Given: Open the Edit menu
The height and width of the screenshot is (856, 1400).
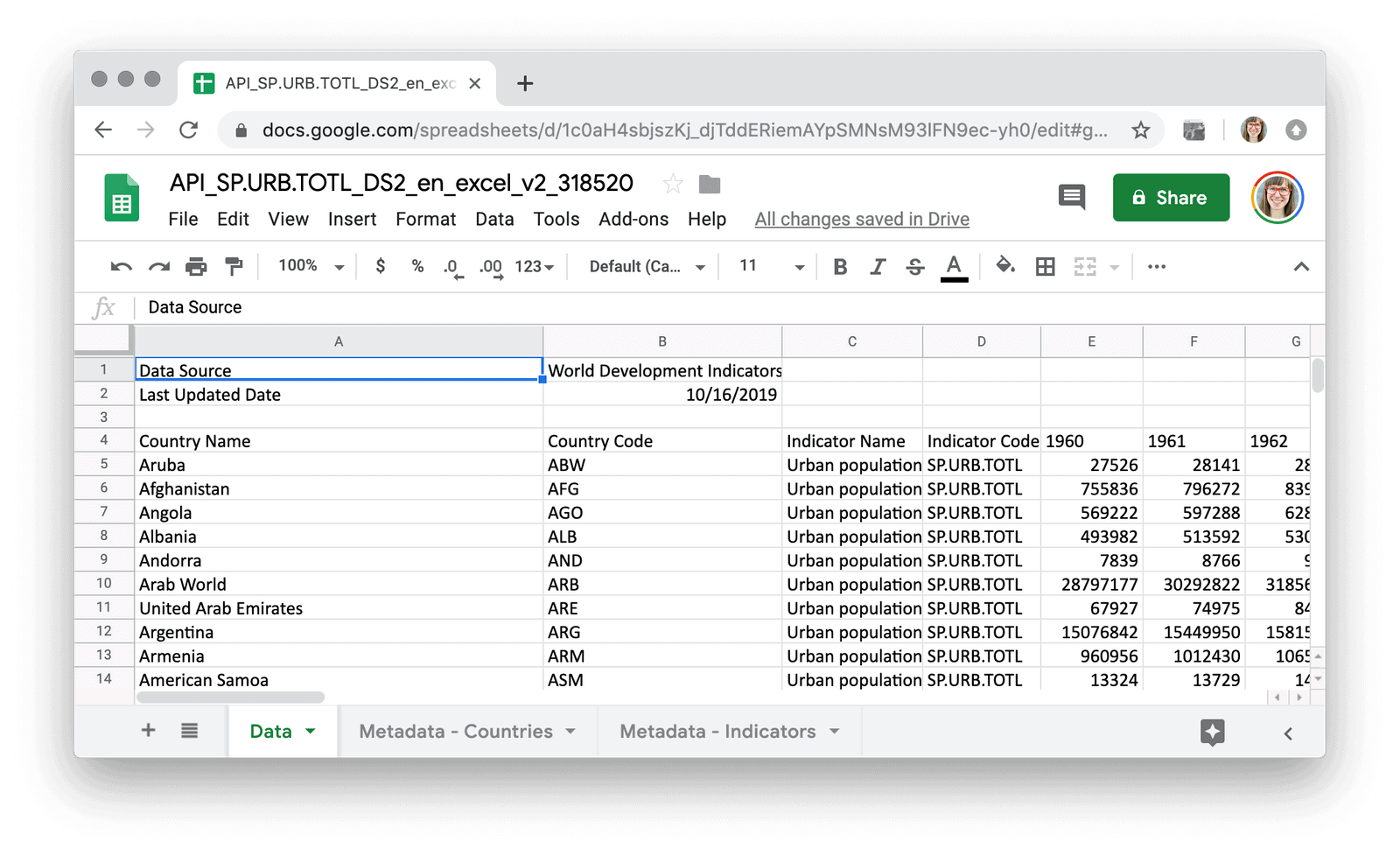Looking at the screenshot, I should pos(233,219).
